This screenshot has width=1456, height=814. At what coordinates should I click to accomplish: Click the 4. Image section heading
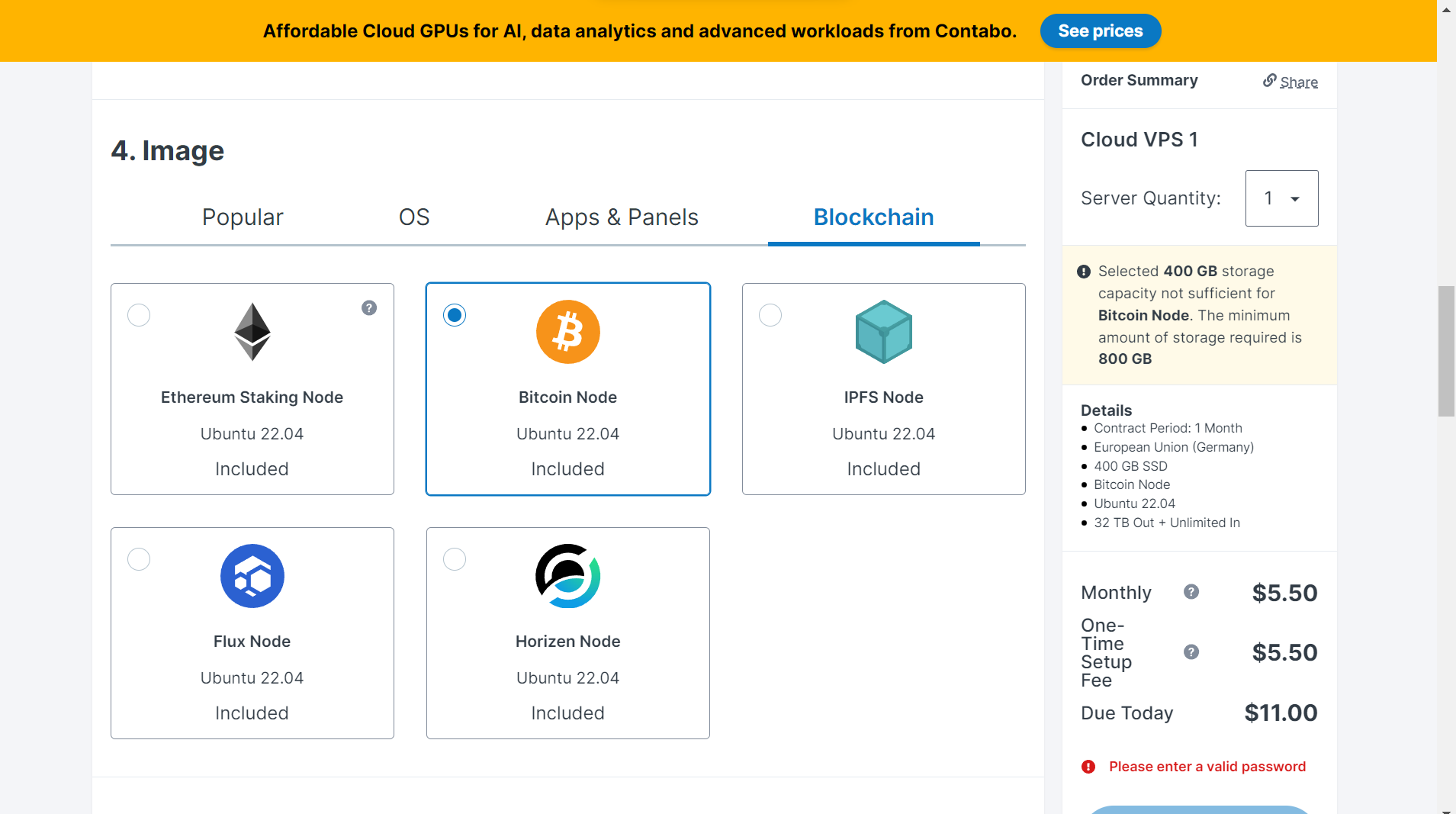[167, 150]
